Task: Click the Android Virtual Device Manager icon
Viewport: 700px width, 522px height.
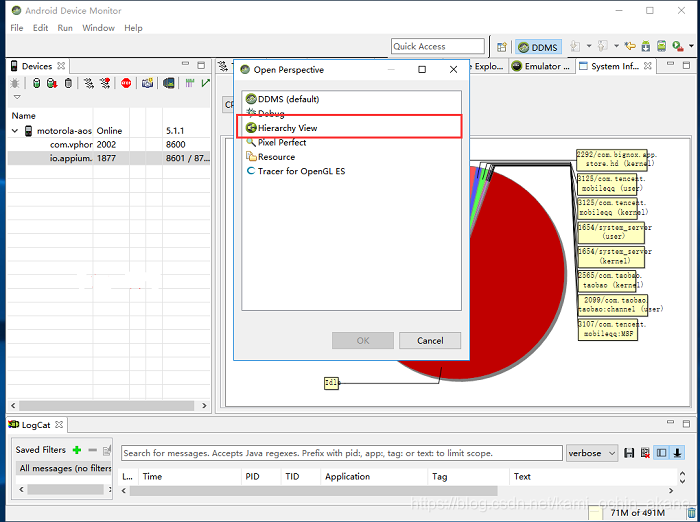Action: [x=661, y=46]
